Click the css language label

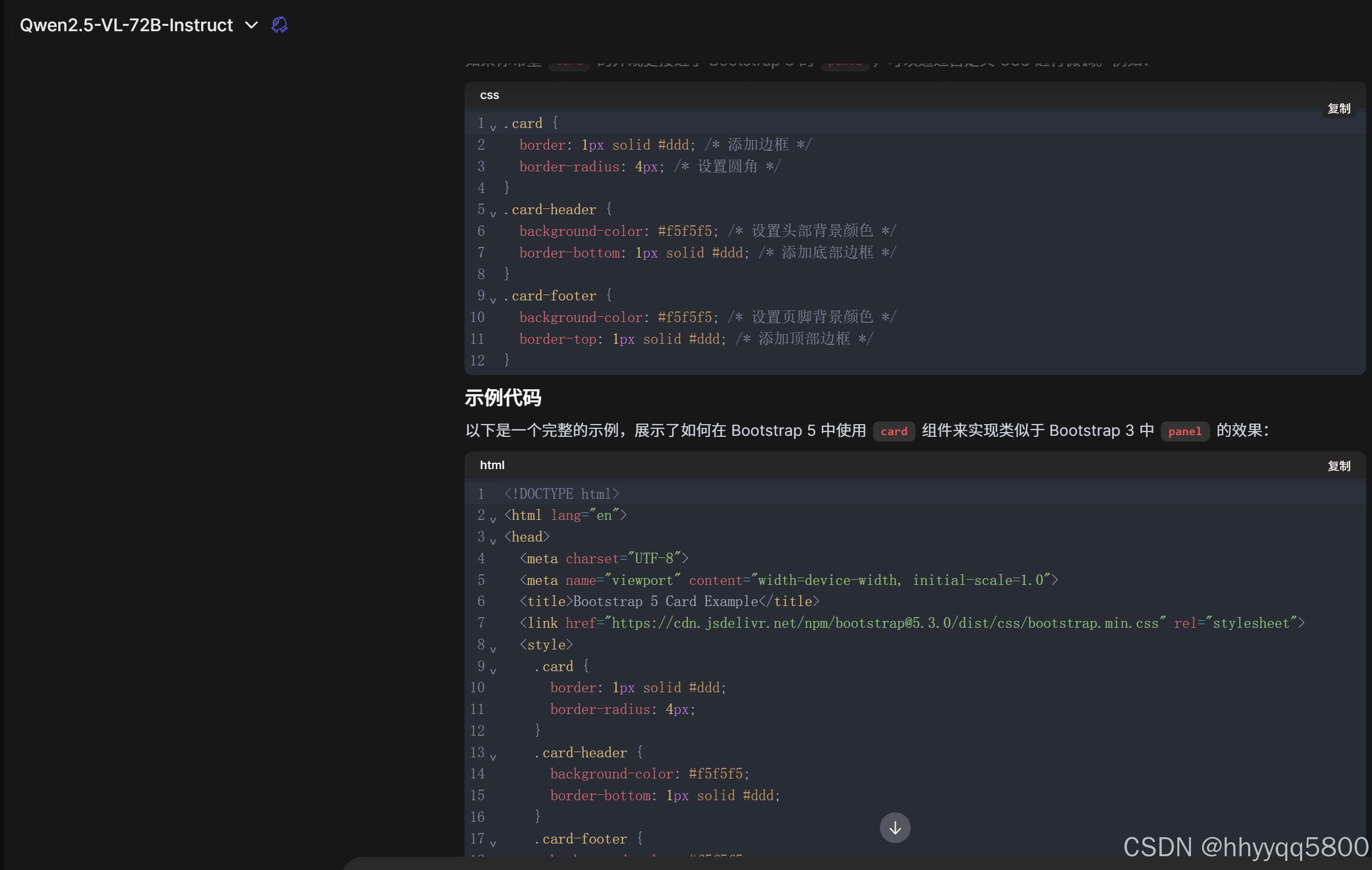tap(489, 95)
